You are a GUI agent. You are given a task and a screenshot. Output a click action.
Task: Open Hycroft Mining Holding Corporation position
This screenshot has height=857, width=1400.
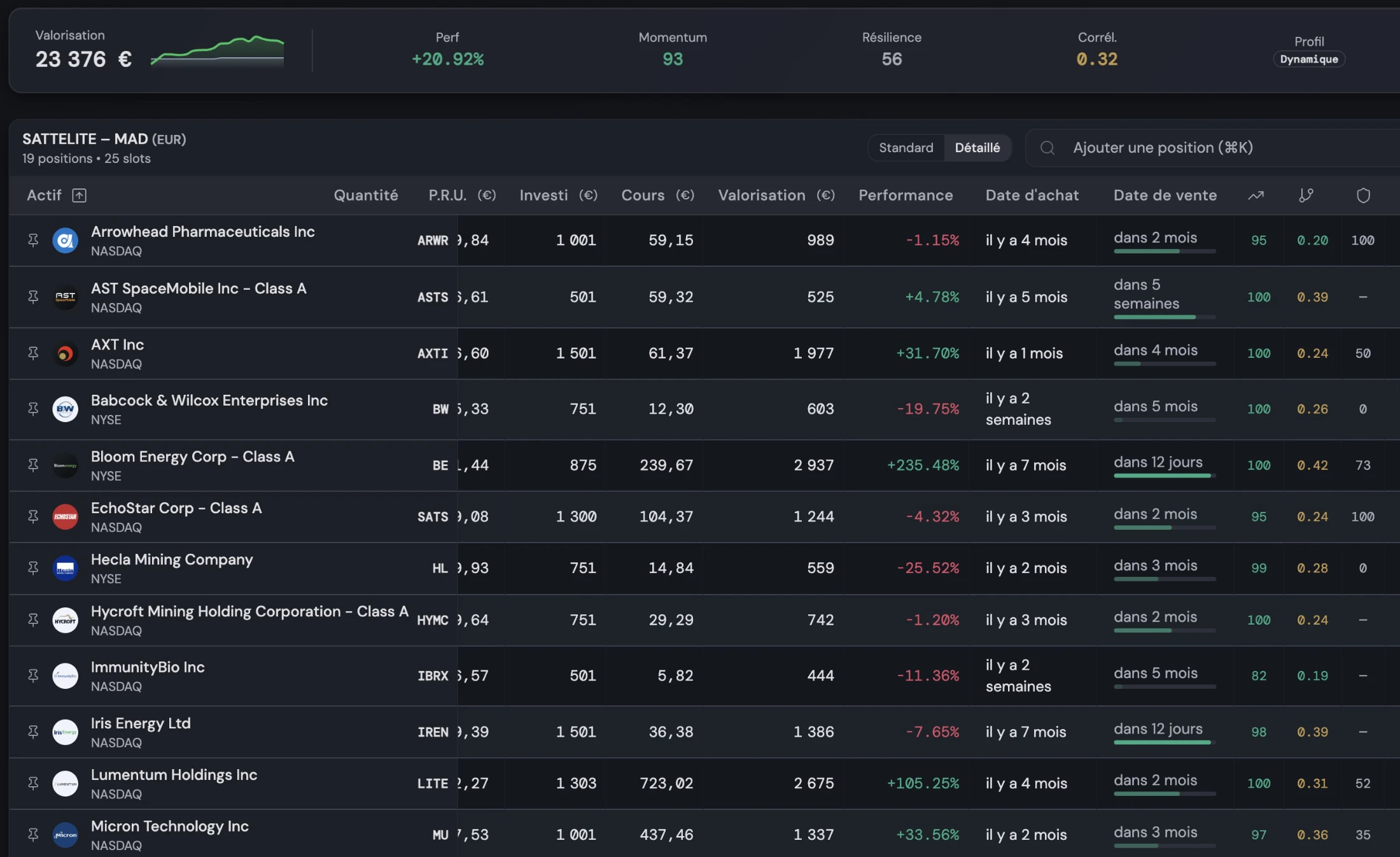point(249,611)
